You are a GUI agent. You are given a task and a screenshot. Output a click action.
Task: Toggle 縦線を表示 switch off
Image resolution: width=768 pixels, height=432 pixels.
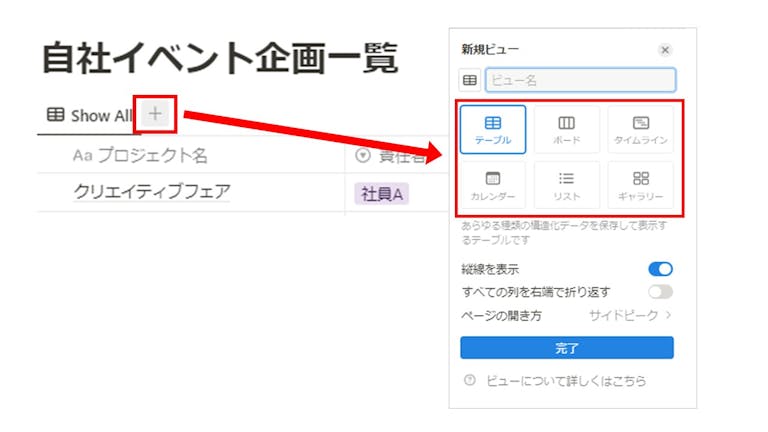click(660, 269)
